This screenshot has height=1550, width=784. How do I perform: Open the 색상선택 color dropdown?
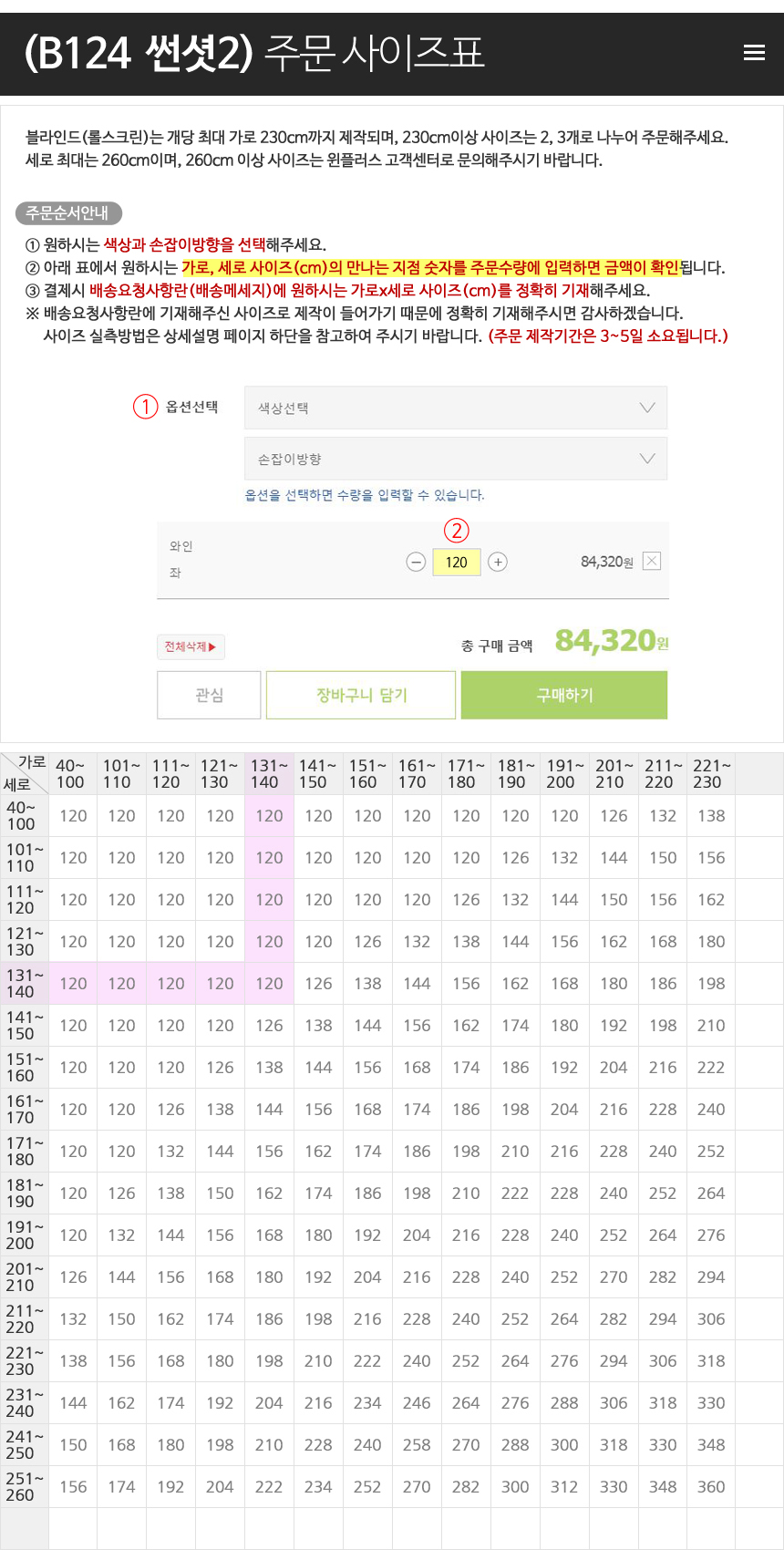456,408
